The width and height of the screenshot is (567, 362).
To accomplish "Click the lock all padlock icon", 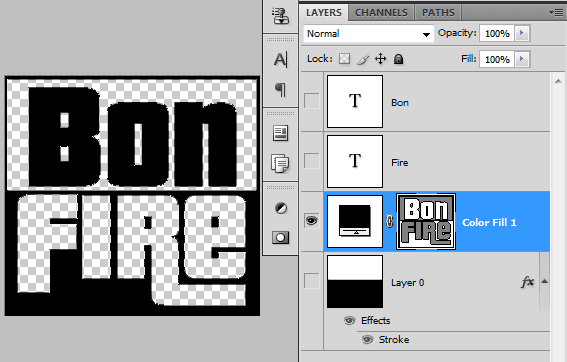I will point(398,59).
